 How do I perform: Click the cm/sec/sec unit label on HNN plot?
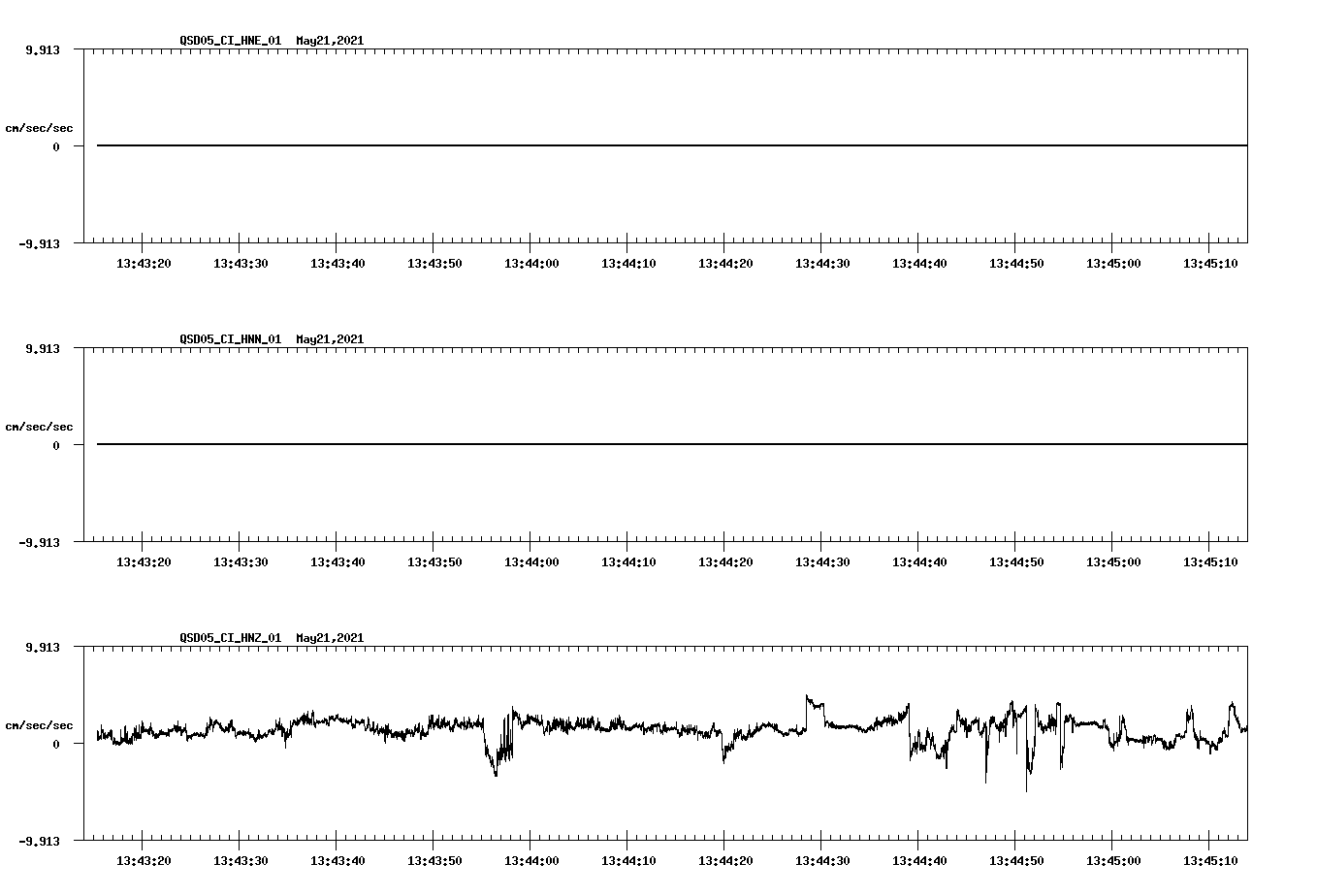coord(40,426)
